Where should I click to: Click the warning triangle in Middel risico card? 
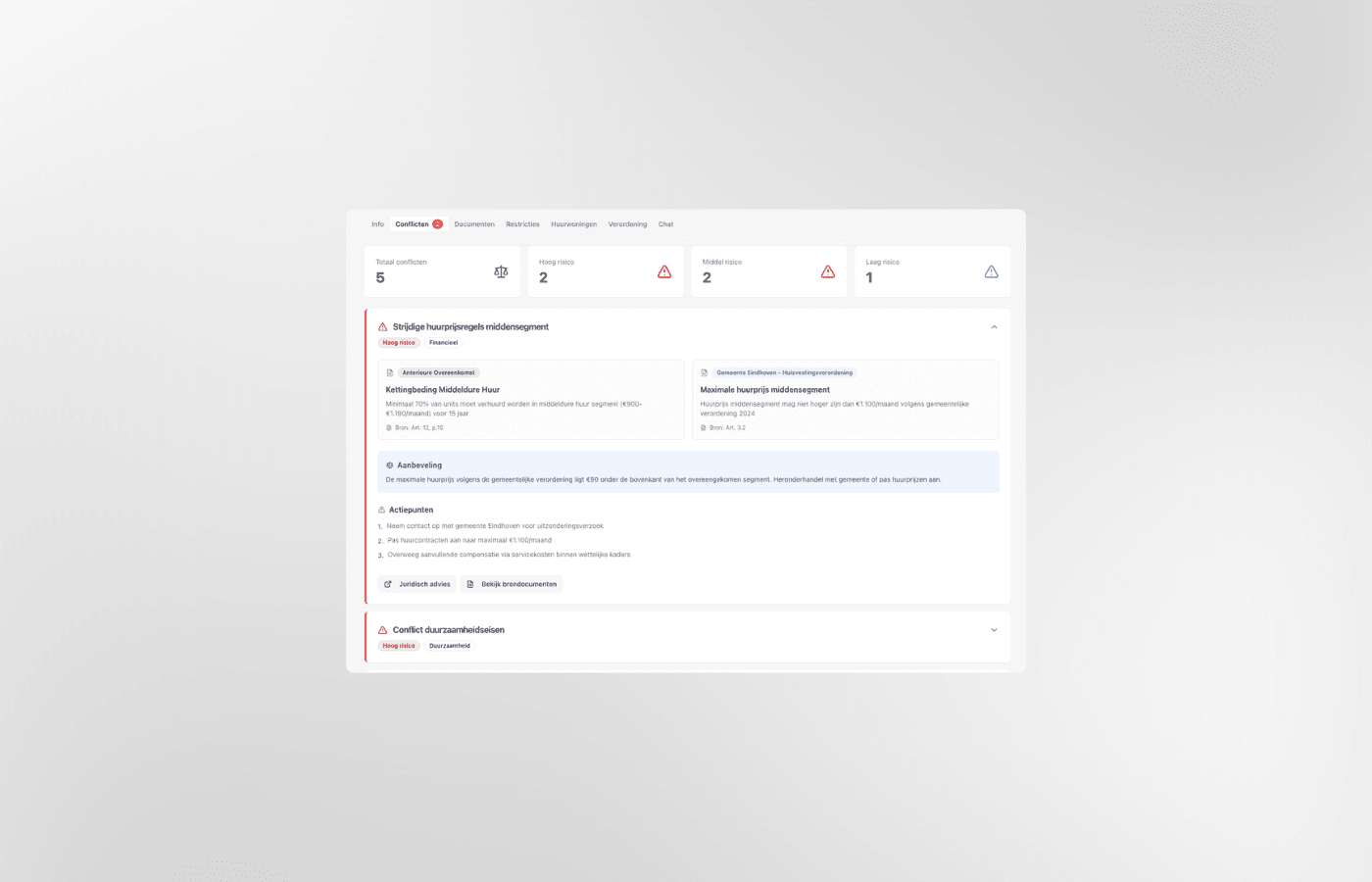828,271
